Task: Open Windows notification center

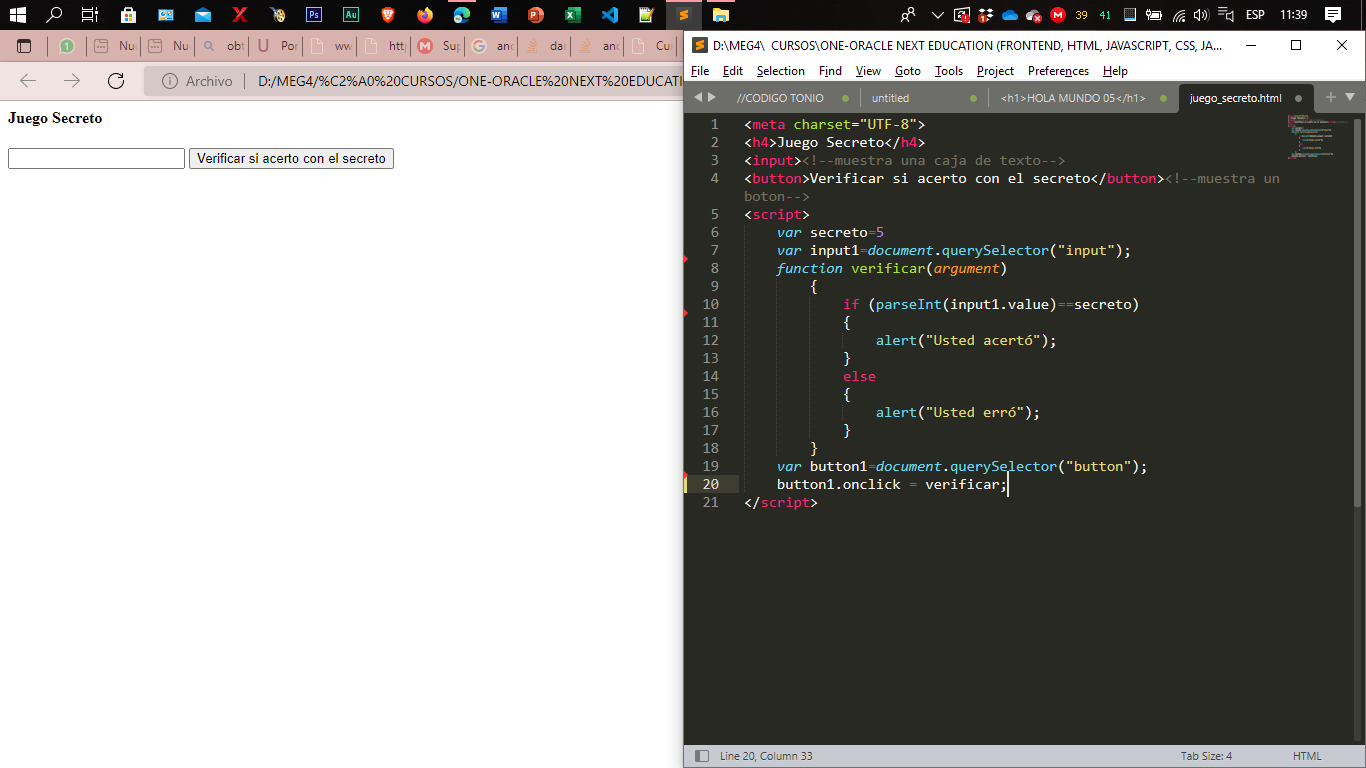Action: pos(1332,15)
